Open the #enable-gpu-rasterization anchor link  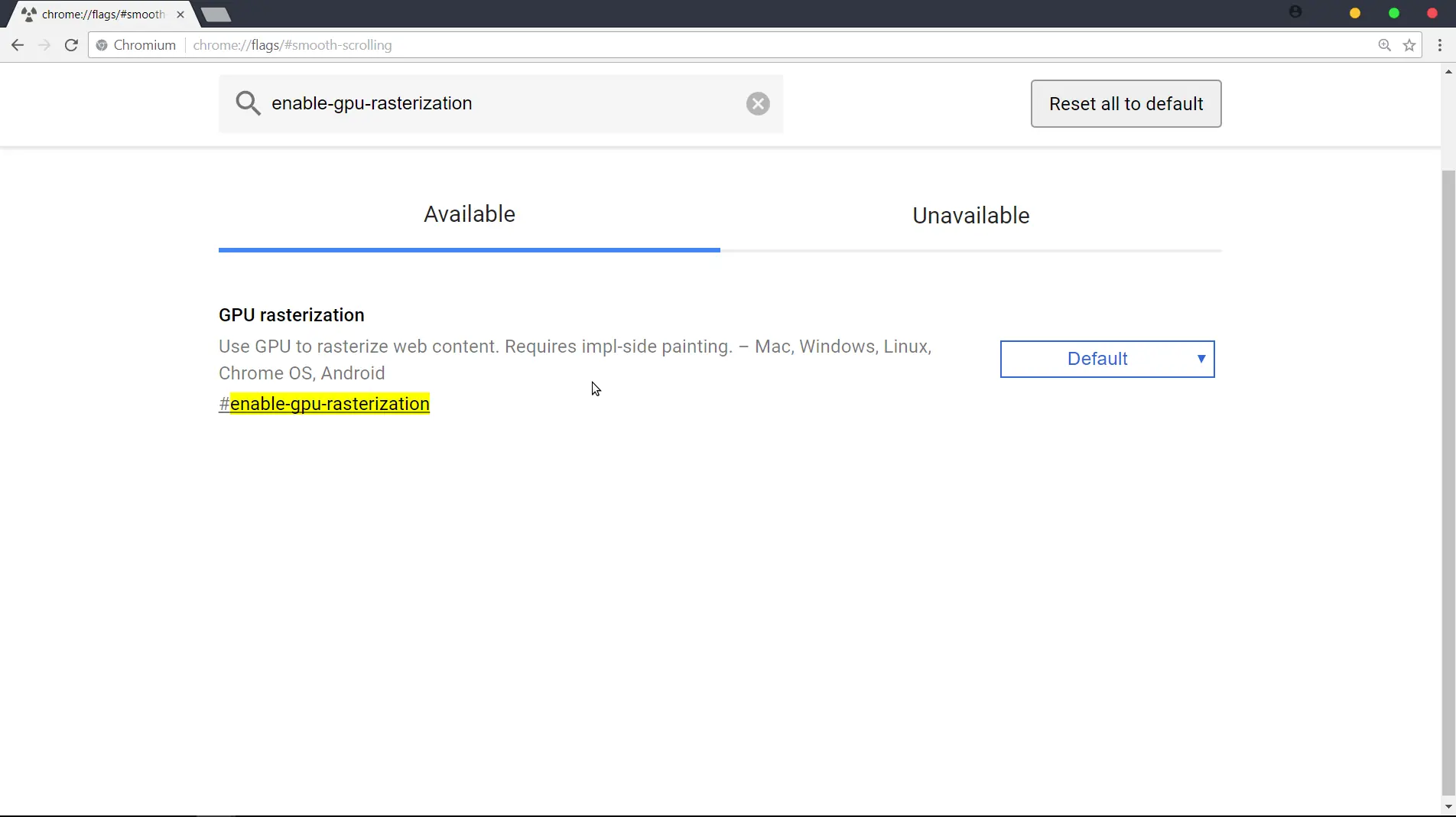(x=324, y=404)
